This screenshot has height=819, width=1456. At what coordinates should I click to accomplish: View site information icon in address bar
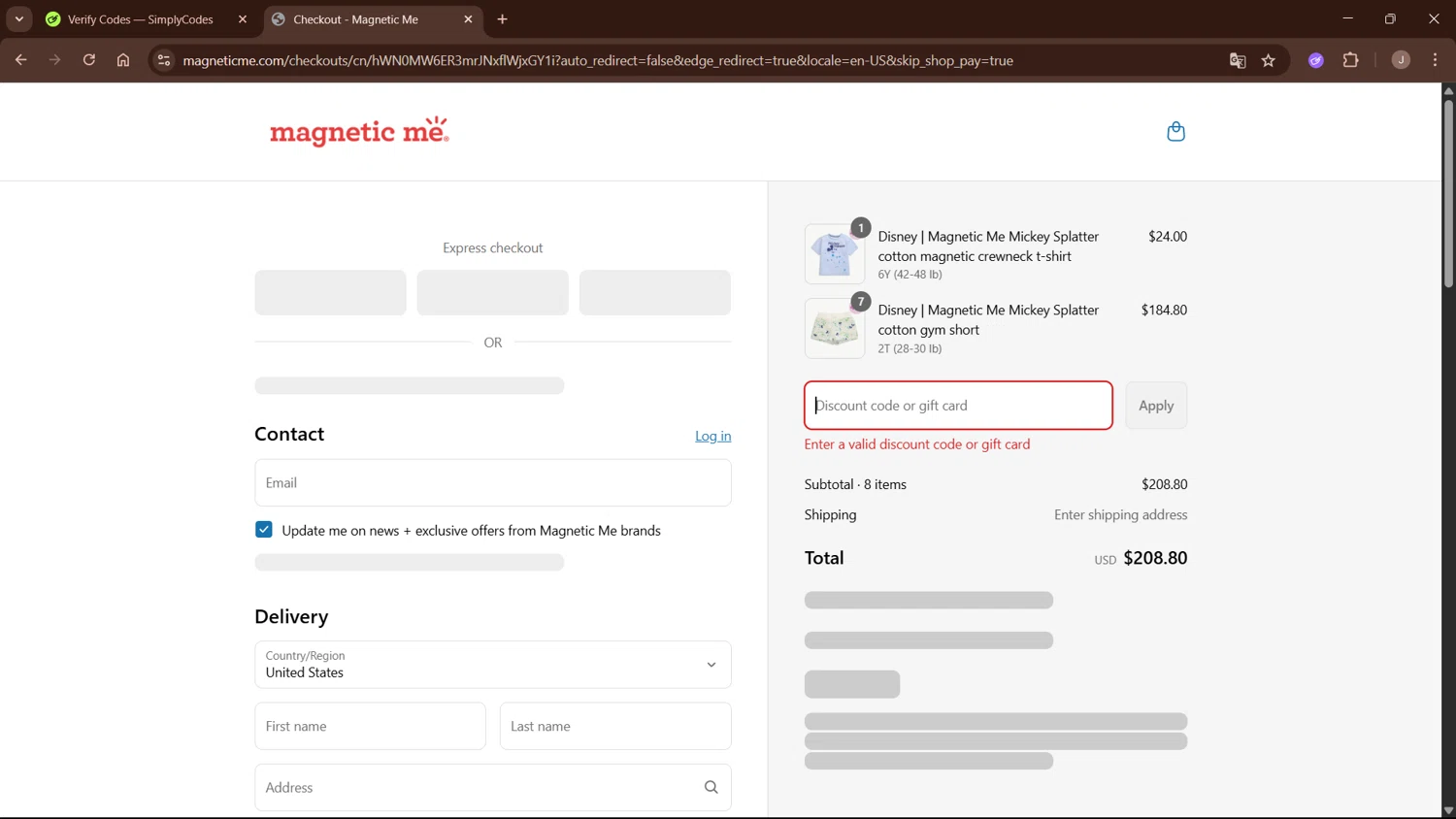click(x=164, y=60)
